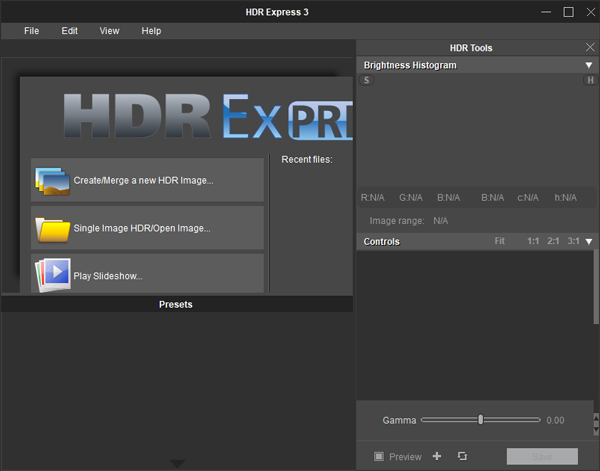Click the Controls panel vertical scrollbar
This screenshot has width=600, height=471.
[596, 287]
